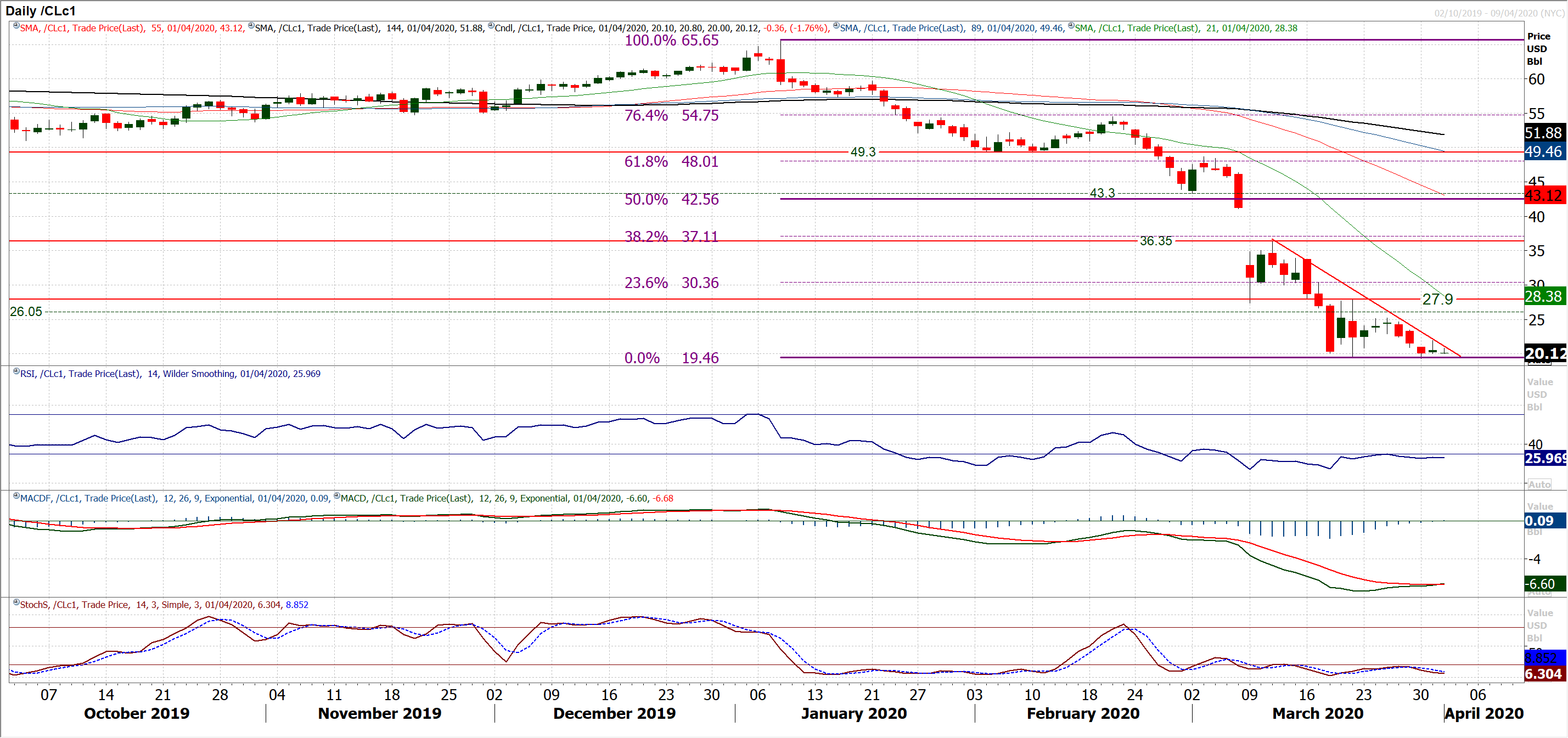Click the Auto scale button in RSI pane
Screen dimensions: 1568x738
1539,485
